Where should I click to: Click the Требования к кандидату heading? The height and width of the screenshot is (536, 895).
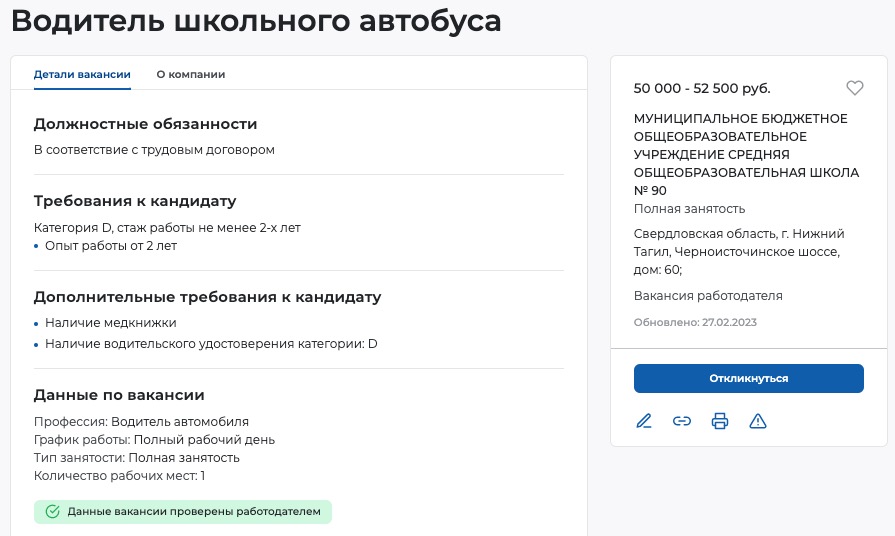(x=135, y=200)
